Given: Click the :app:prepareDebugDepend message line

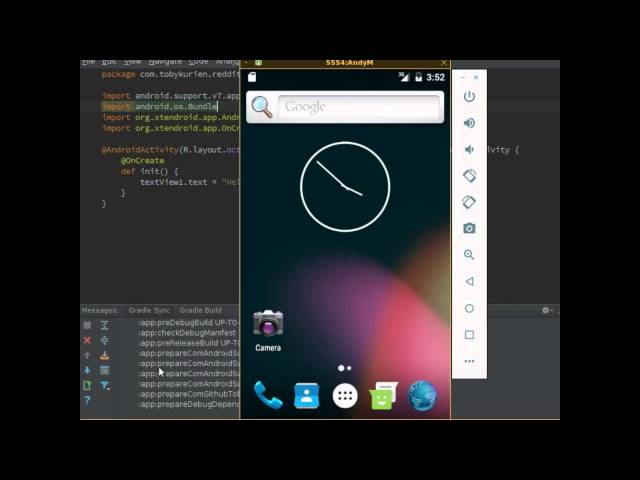Looking at the screenshot, I should [189, 404].
